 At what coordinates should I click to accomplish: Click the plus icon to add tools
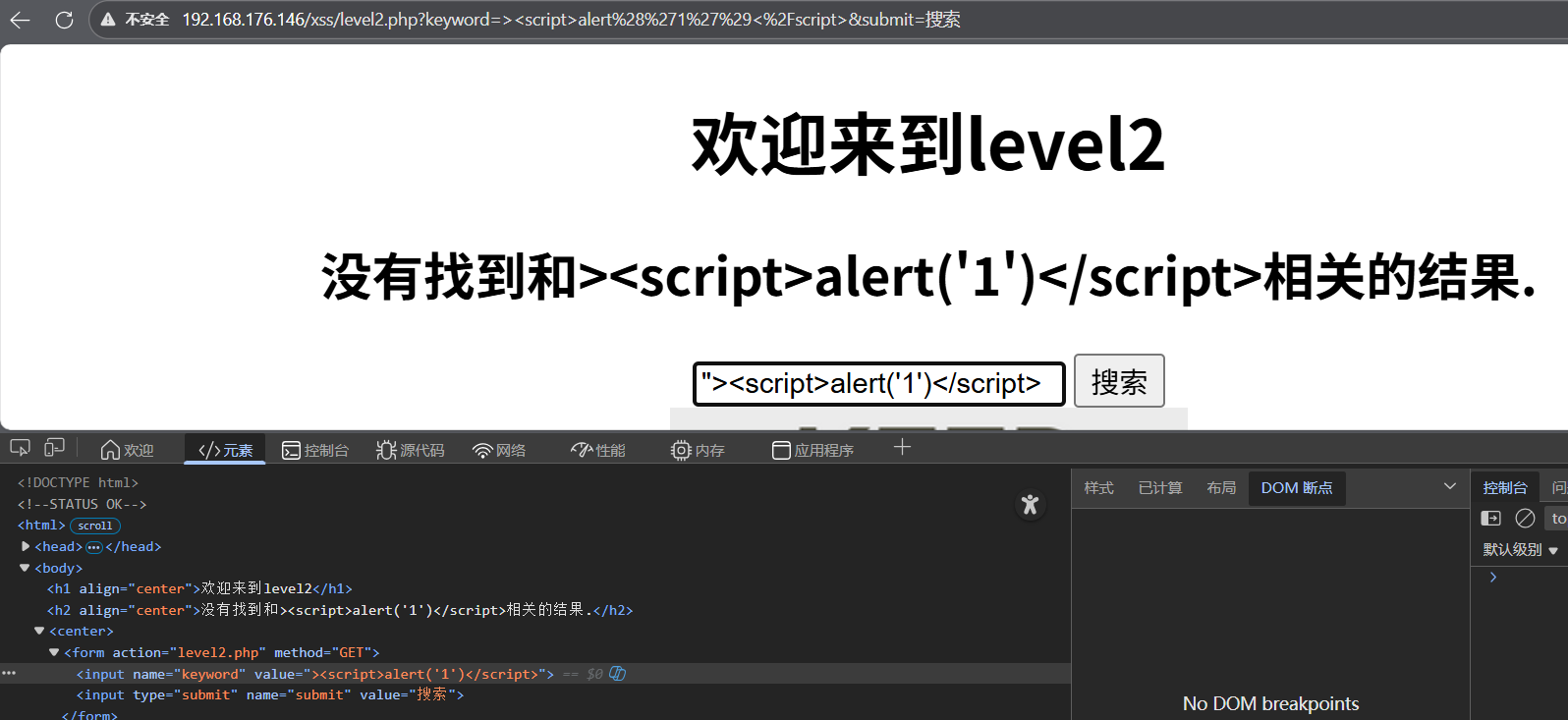[902, 448]
